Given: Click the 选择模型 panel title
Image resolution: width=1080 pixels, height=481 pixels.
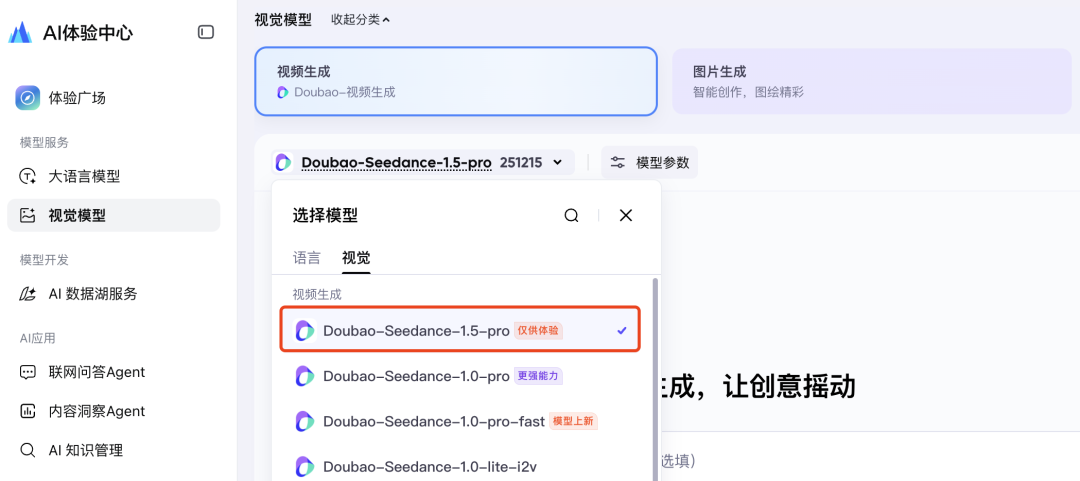Looking at the screenshot, I should tap(325, 216).
